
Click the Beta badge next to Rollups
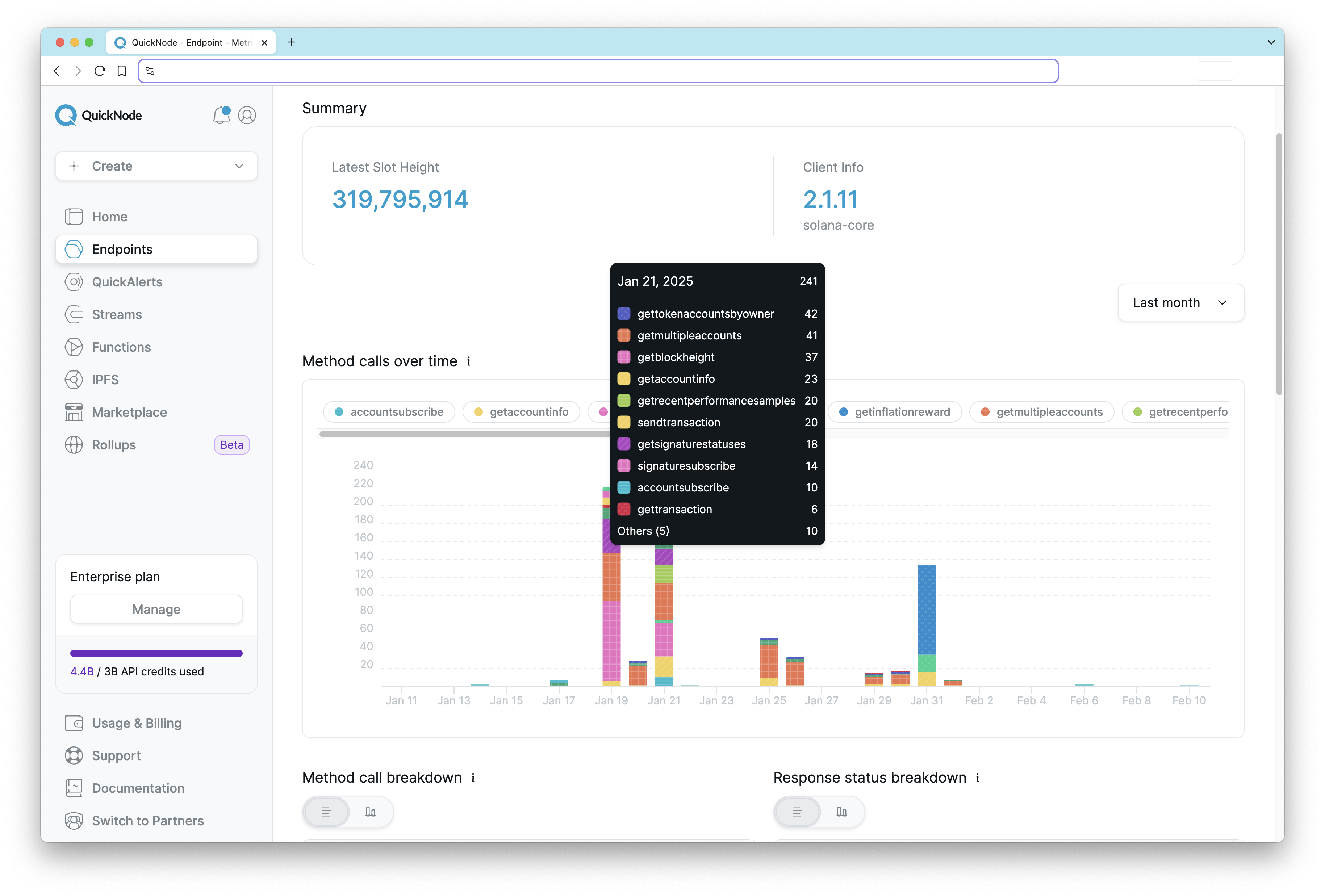(231, 445)
